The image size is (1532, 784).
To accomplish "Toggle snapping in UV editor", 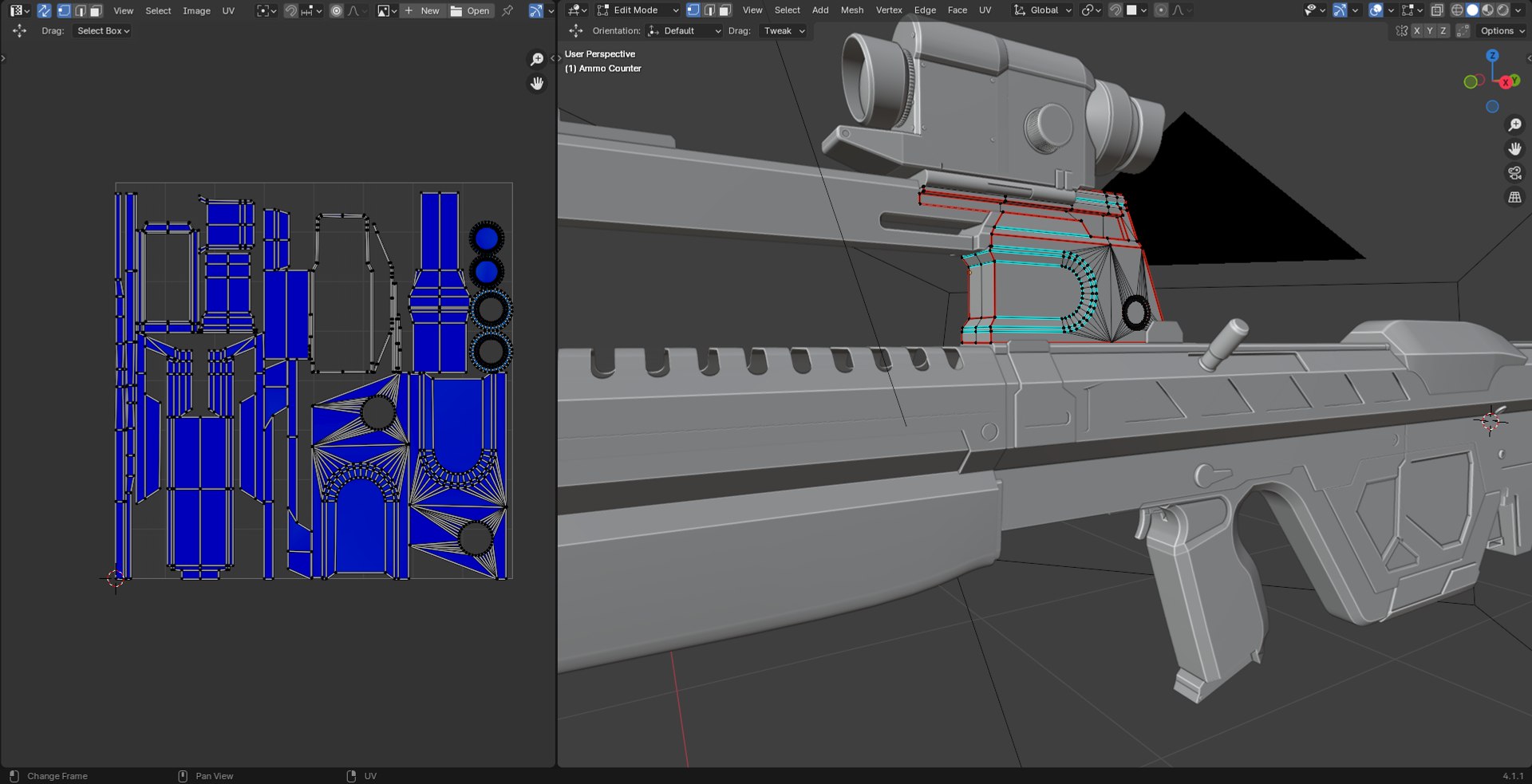I will (x=291, y=10).
